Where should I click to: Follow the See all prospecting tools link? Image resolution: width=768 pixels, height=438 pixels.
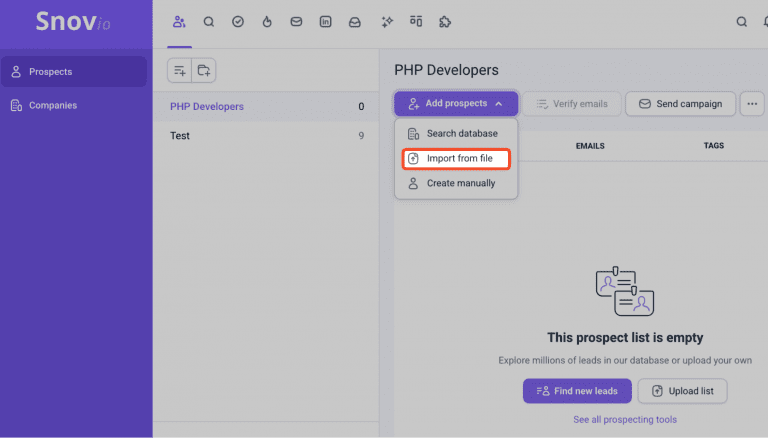(x=625, y=419)
